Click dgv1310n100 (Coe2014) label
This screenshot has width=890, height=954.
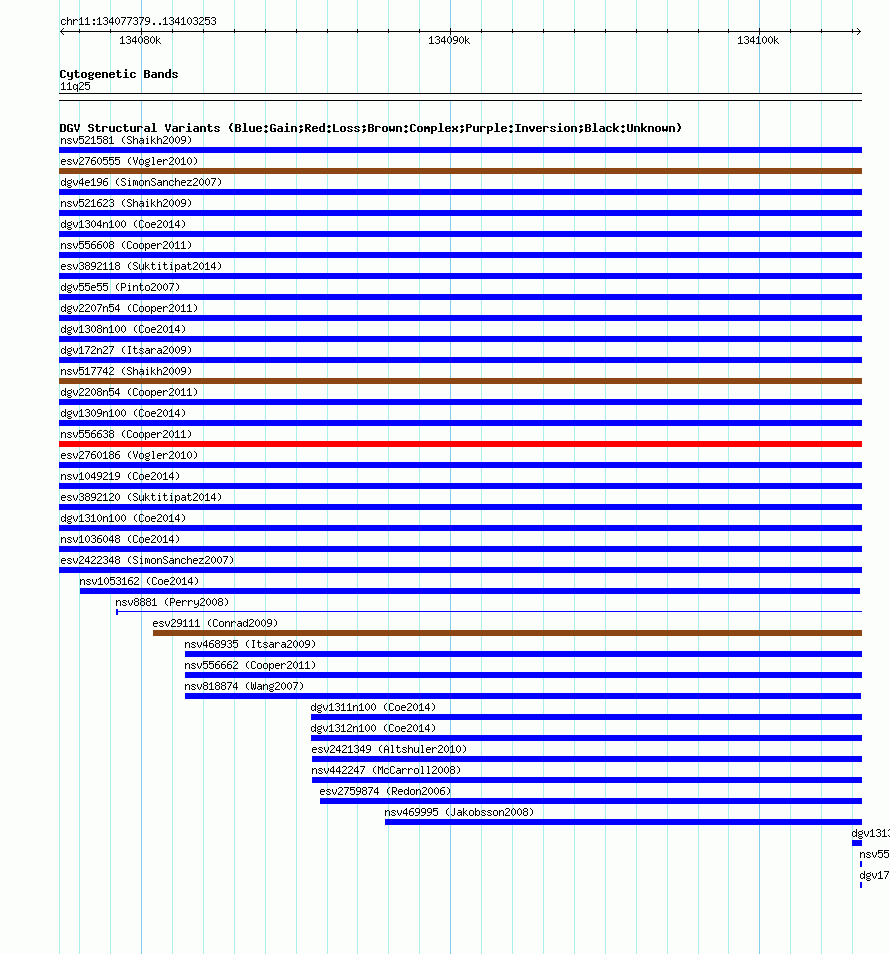pos(123,518)
